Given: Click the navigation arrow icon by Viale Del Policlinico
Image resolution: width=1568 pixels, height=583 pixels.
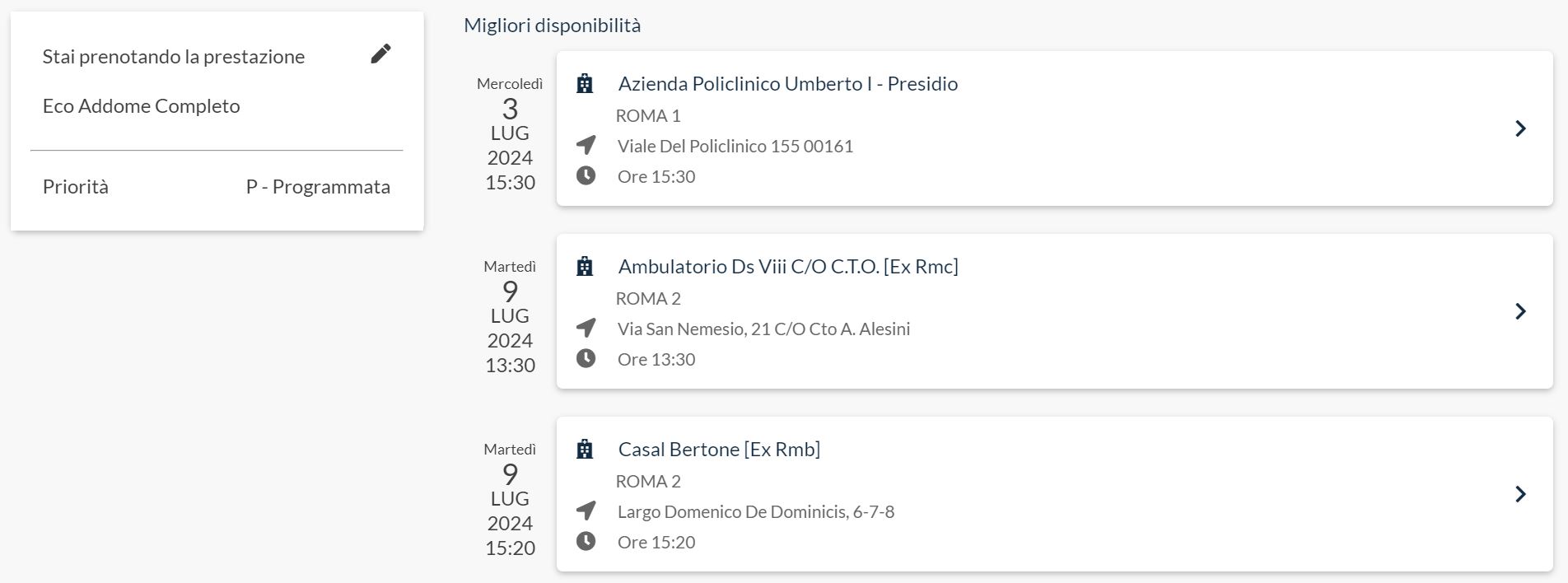Looking at the screenshot, I should (x=586, y=146).
